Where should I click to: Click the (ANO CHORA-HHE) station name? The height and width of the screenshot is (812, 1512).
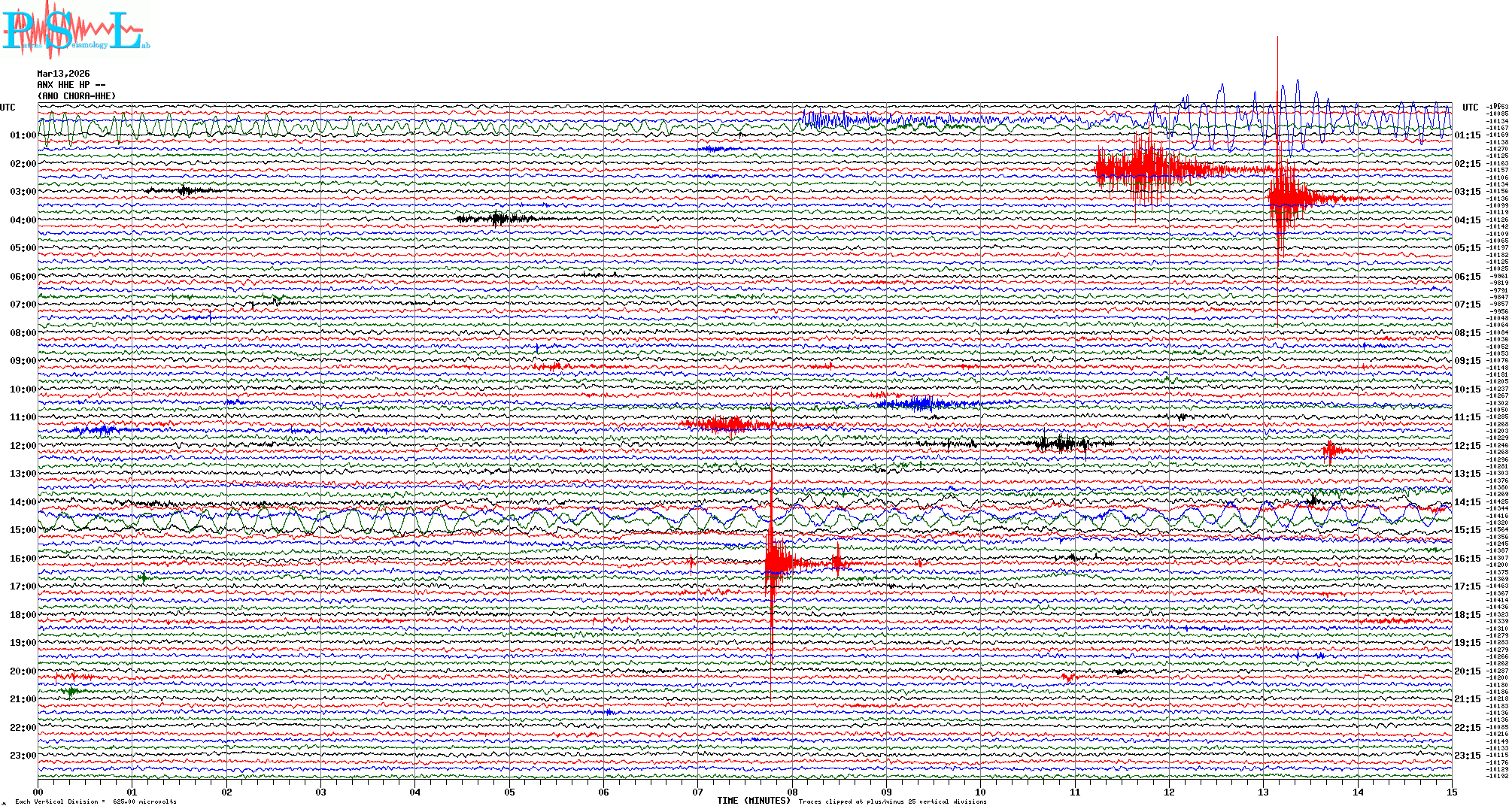point(77,96)
